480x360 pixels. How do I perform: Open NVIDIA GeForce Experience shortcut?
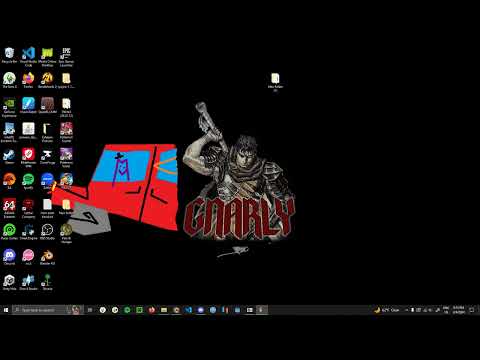point(9,107)
